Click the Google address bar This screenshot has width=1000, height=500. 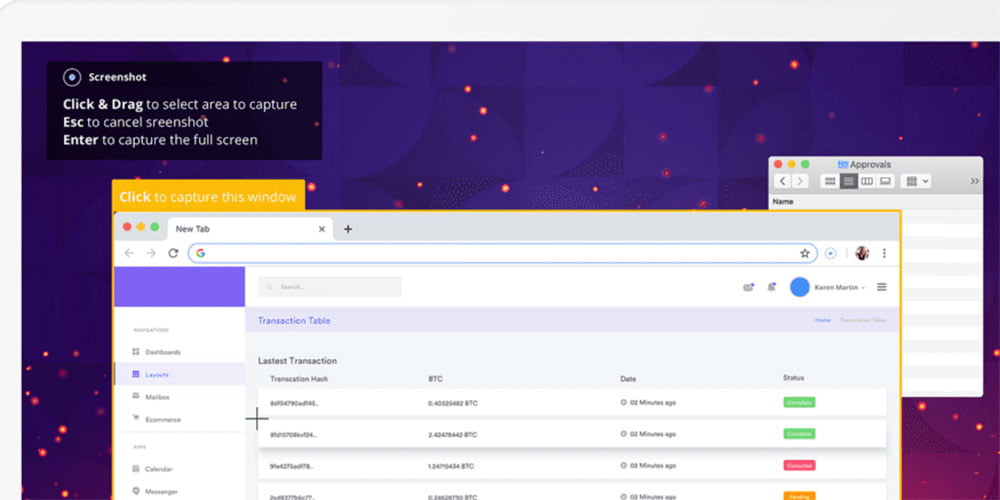tap(503, 253)
